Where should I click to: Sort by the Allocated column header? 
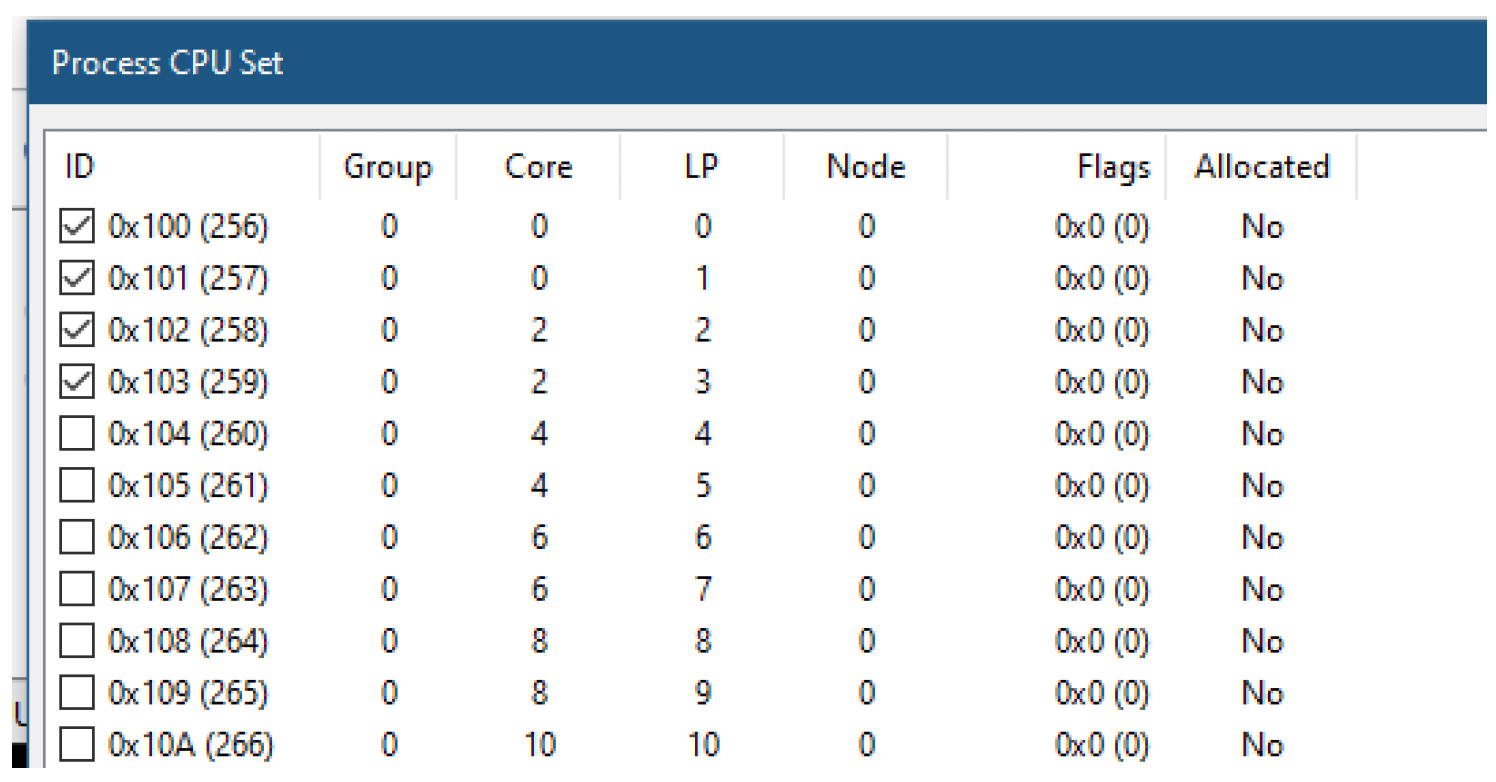[x=1261, y=166]
